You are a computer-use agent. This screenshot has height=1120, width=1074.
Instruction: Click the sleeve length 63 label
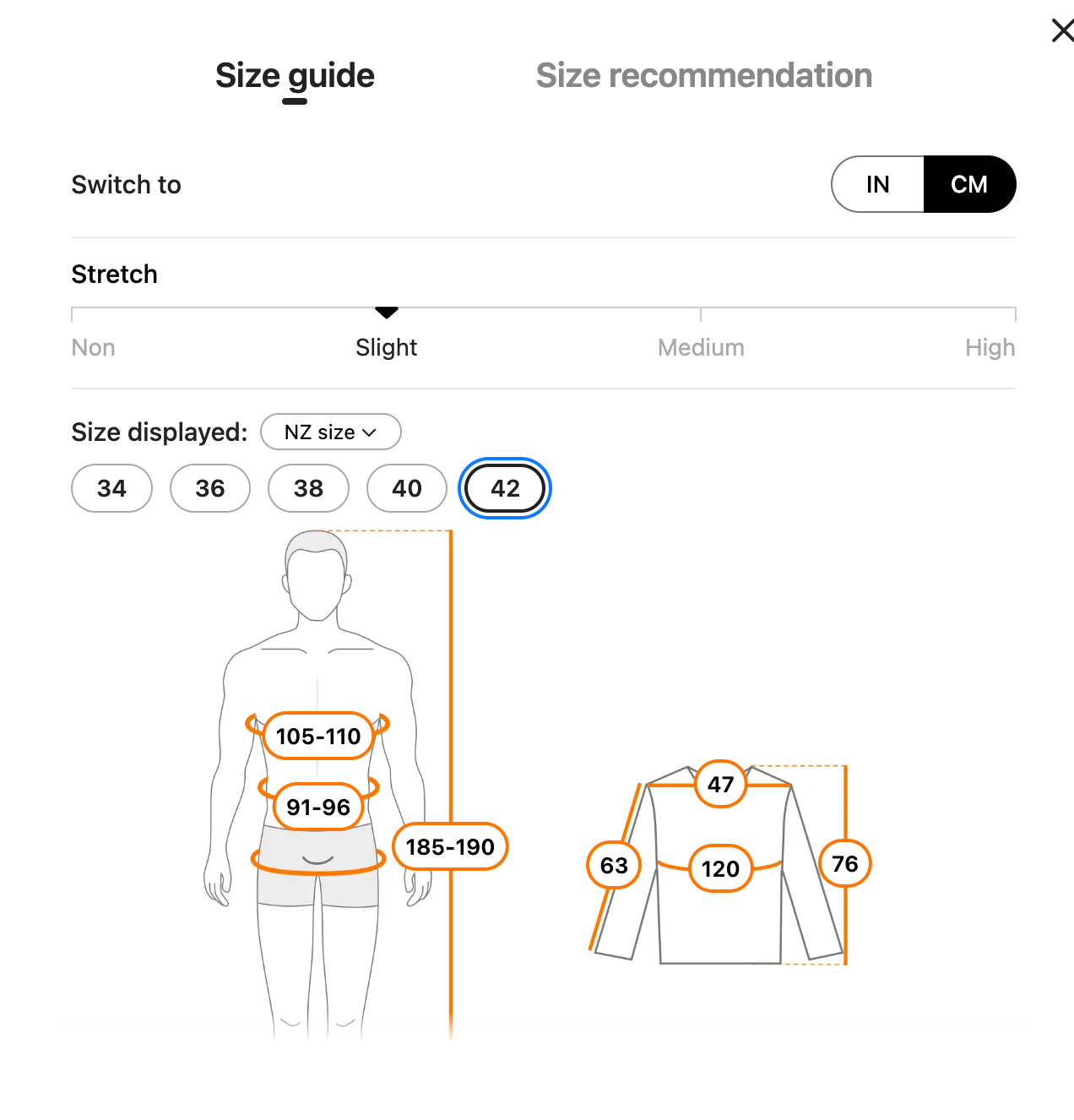(x=614, y=865)
